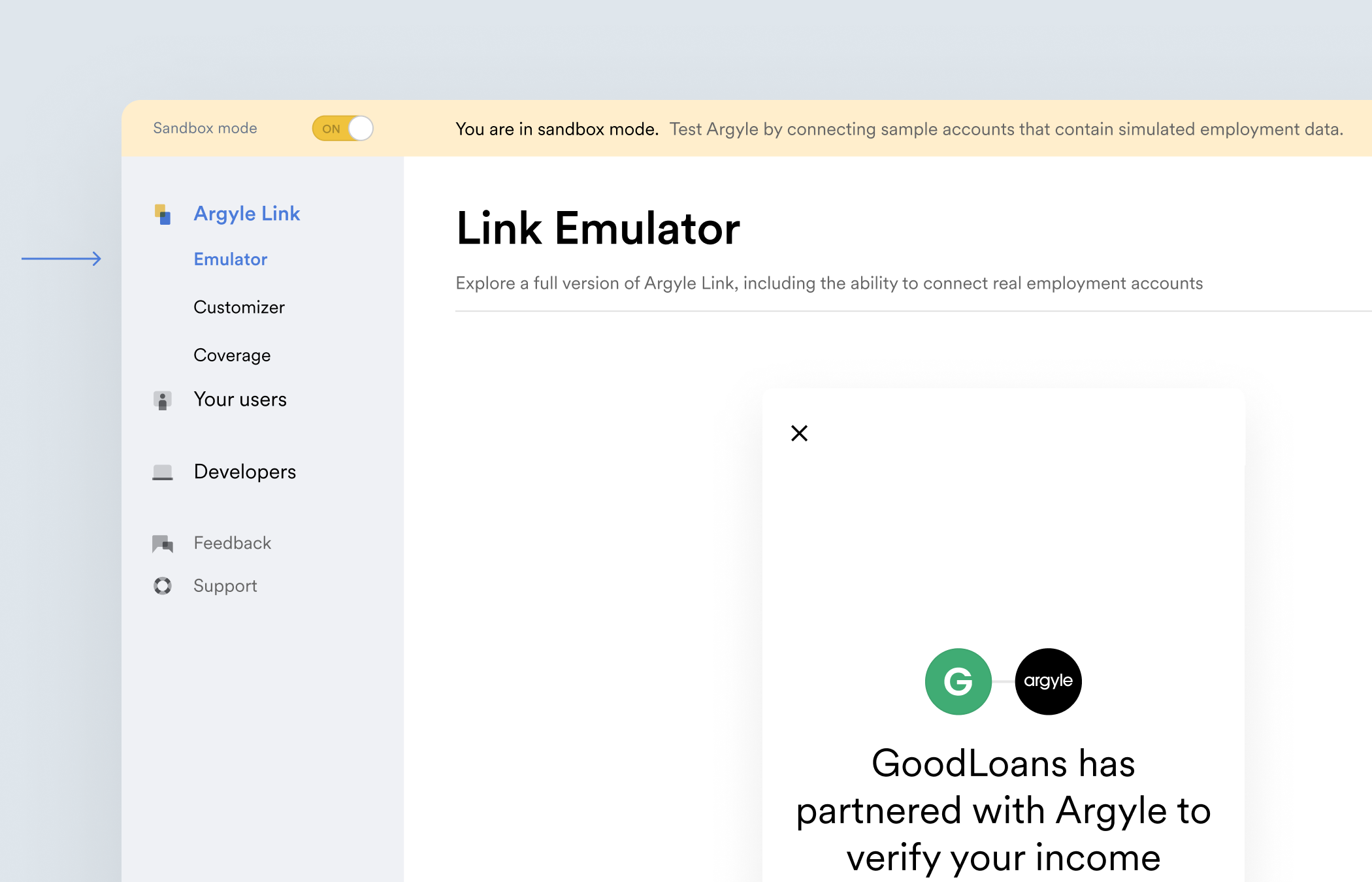The image size is (1372, 882).
Task: Click the Feedback link
Action: (232, 543)
